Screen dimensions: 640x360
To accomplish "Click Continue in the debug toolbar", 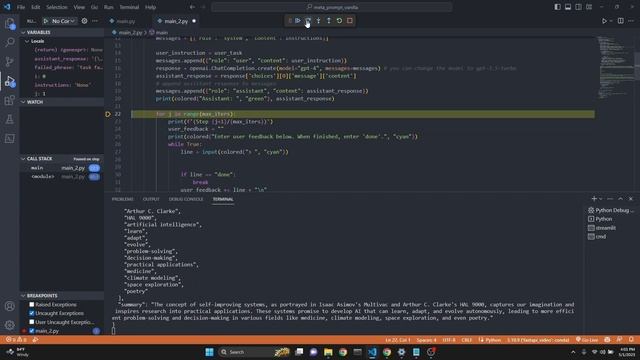I will [298, 20].
